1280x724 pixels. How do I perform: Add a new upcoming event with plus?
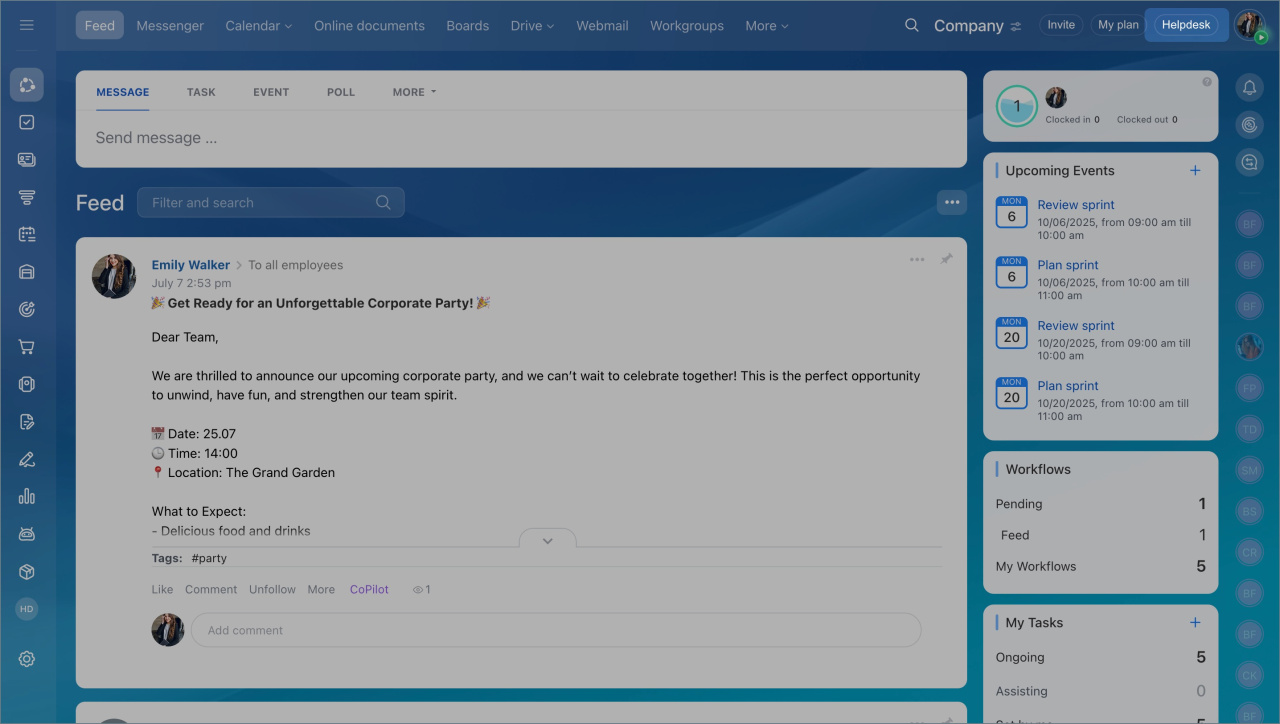(1194, 171)
